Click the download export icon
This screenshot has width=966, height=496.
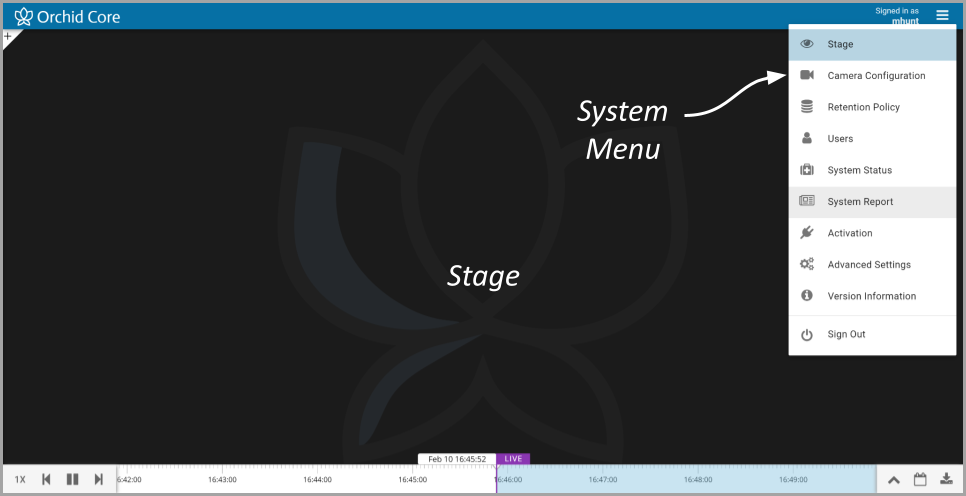click(946, 479)
